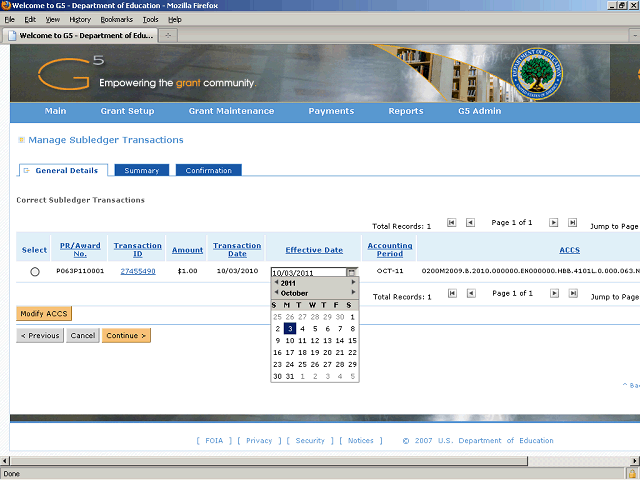Select the Welcome to G5 browser tab

click(80, 36)
